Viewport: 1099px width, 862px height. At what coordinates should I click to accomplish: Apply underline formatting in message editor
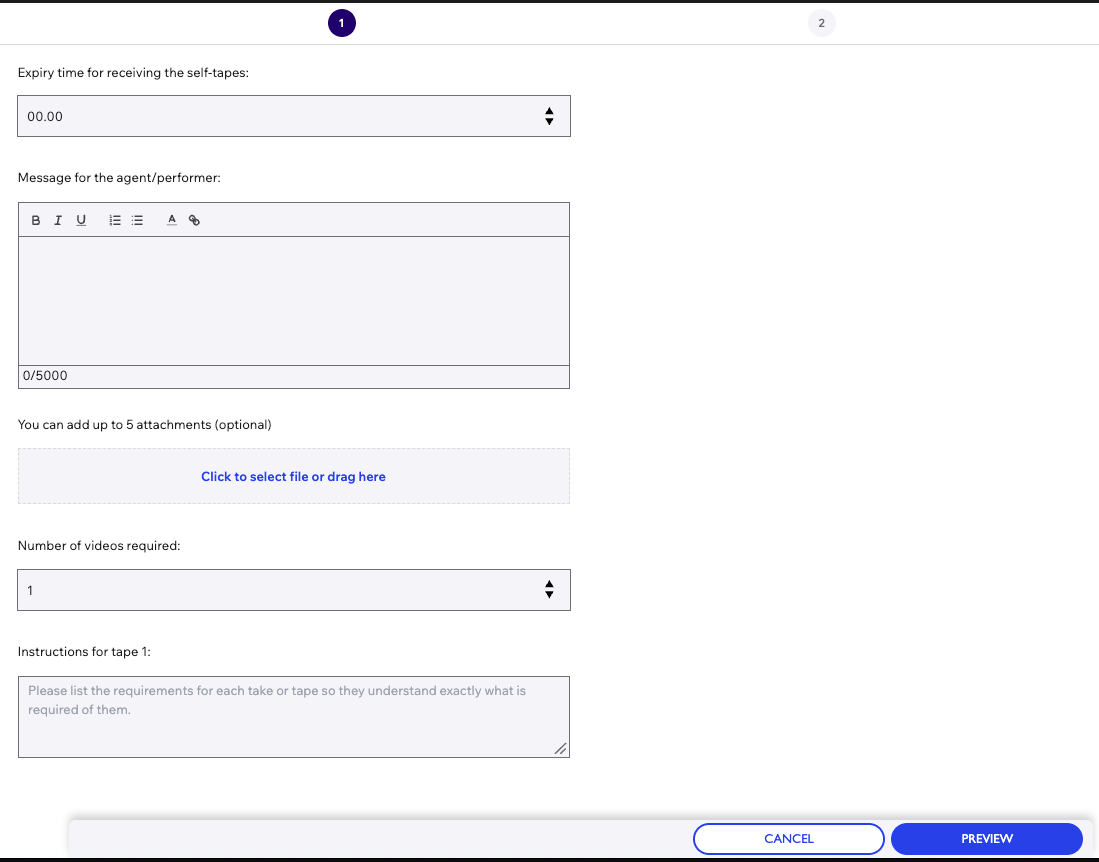point(81,220)
